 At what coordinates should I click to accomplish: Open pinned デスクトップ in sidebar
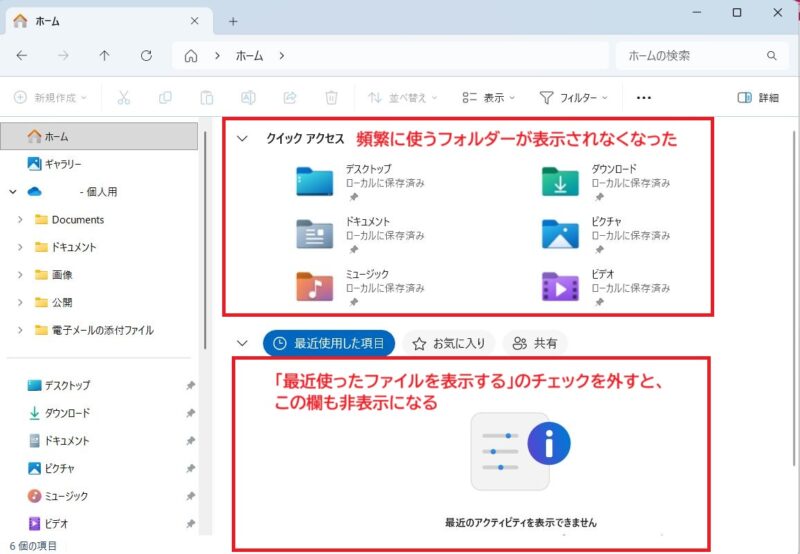59,385
